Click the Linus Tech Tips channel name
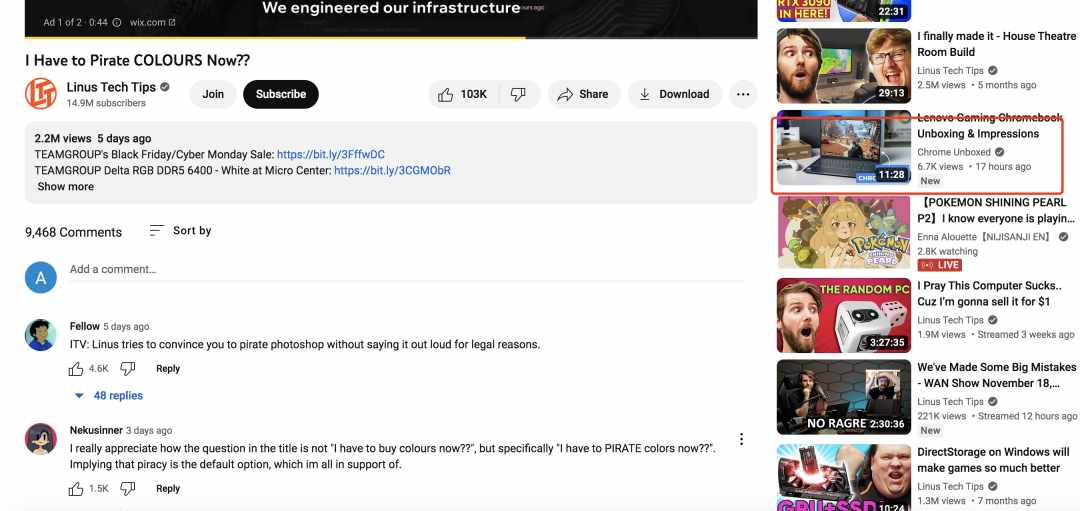Image resolution: width=1080 pixels, height=511 pixels. (112, 87)
